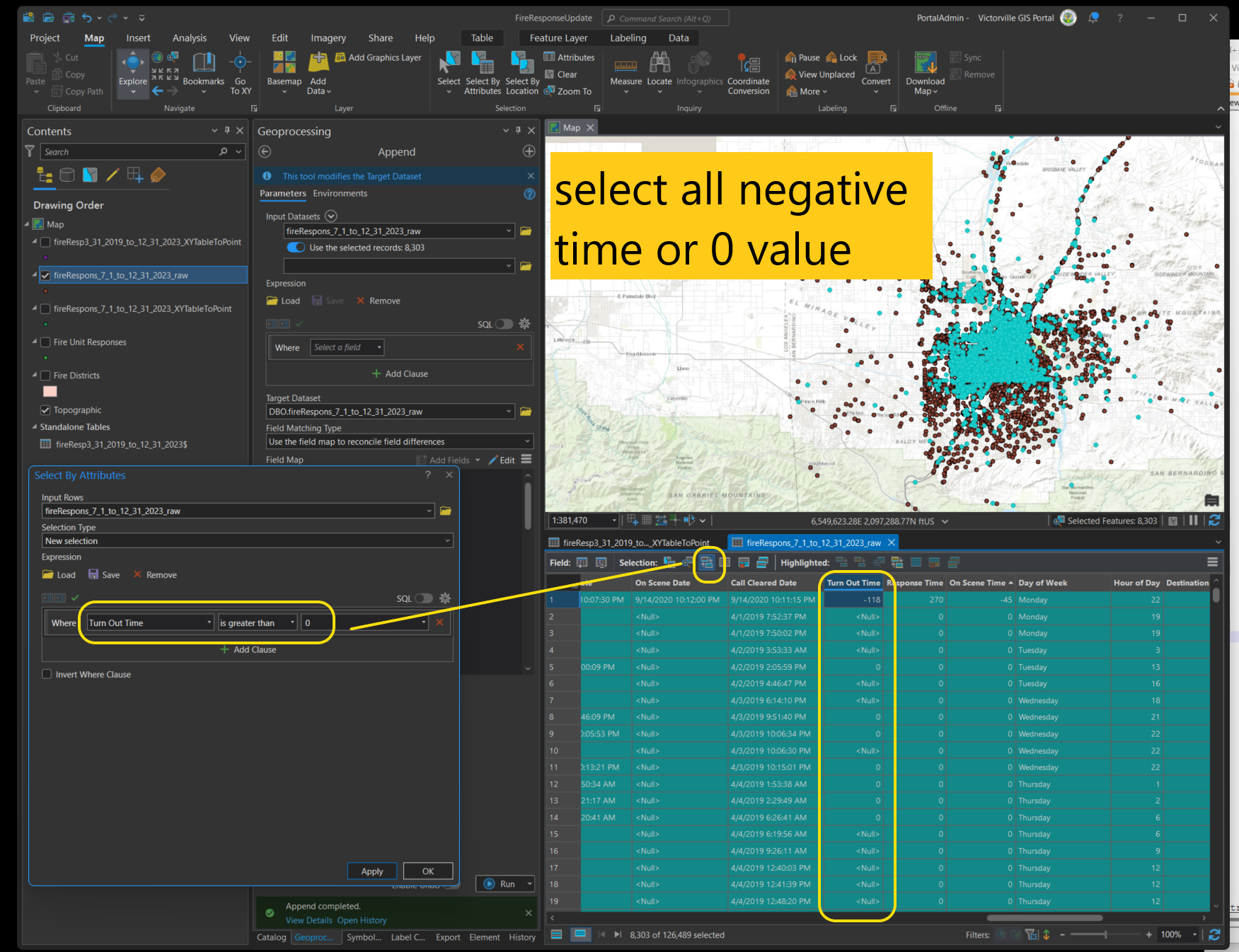This screenshot has height=952, width=1239.
Task: Open the Open History link
Action: (362, 920)
